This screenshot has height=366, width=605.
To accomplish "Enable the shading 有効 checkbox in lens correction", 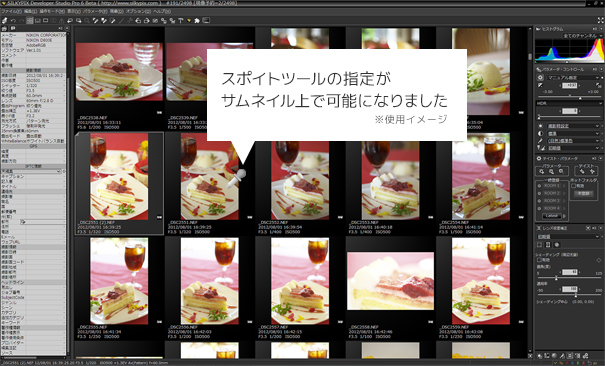I will click(x=538, y=260).
